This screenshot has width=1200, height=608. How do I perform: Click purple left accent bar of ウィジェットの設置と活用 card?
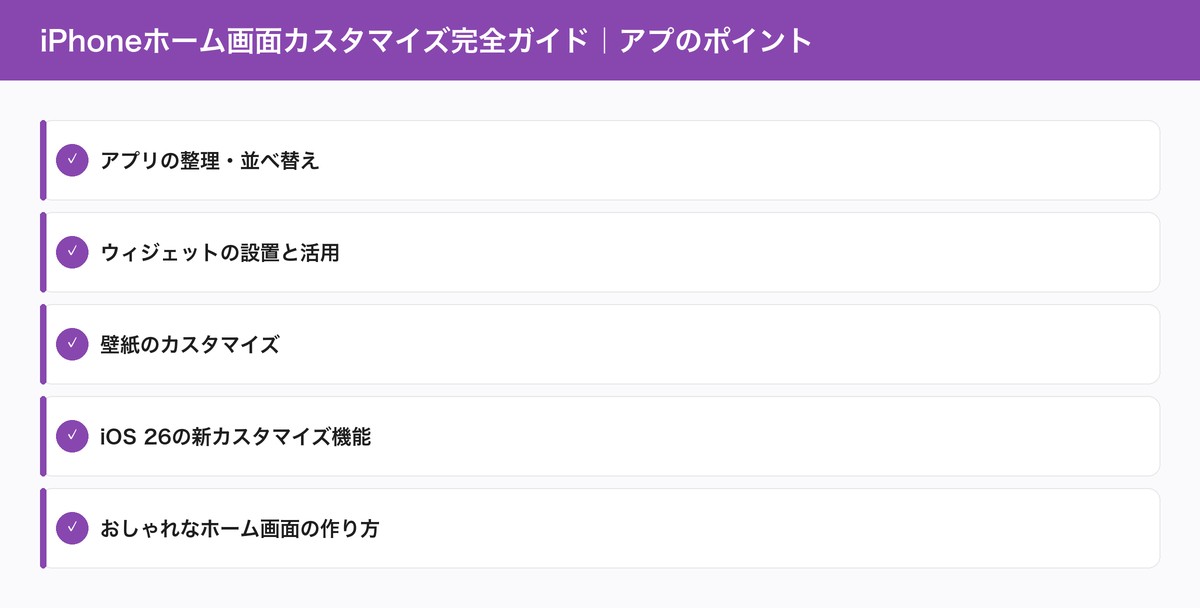click(x=43, y=252)
